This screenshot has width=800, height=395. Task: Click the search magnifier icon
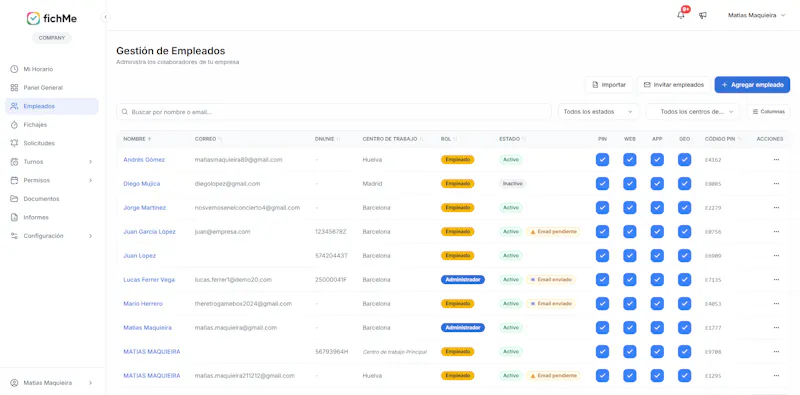(125, 112)
